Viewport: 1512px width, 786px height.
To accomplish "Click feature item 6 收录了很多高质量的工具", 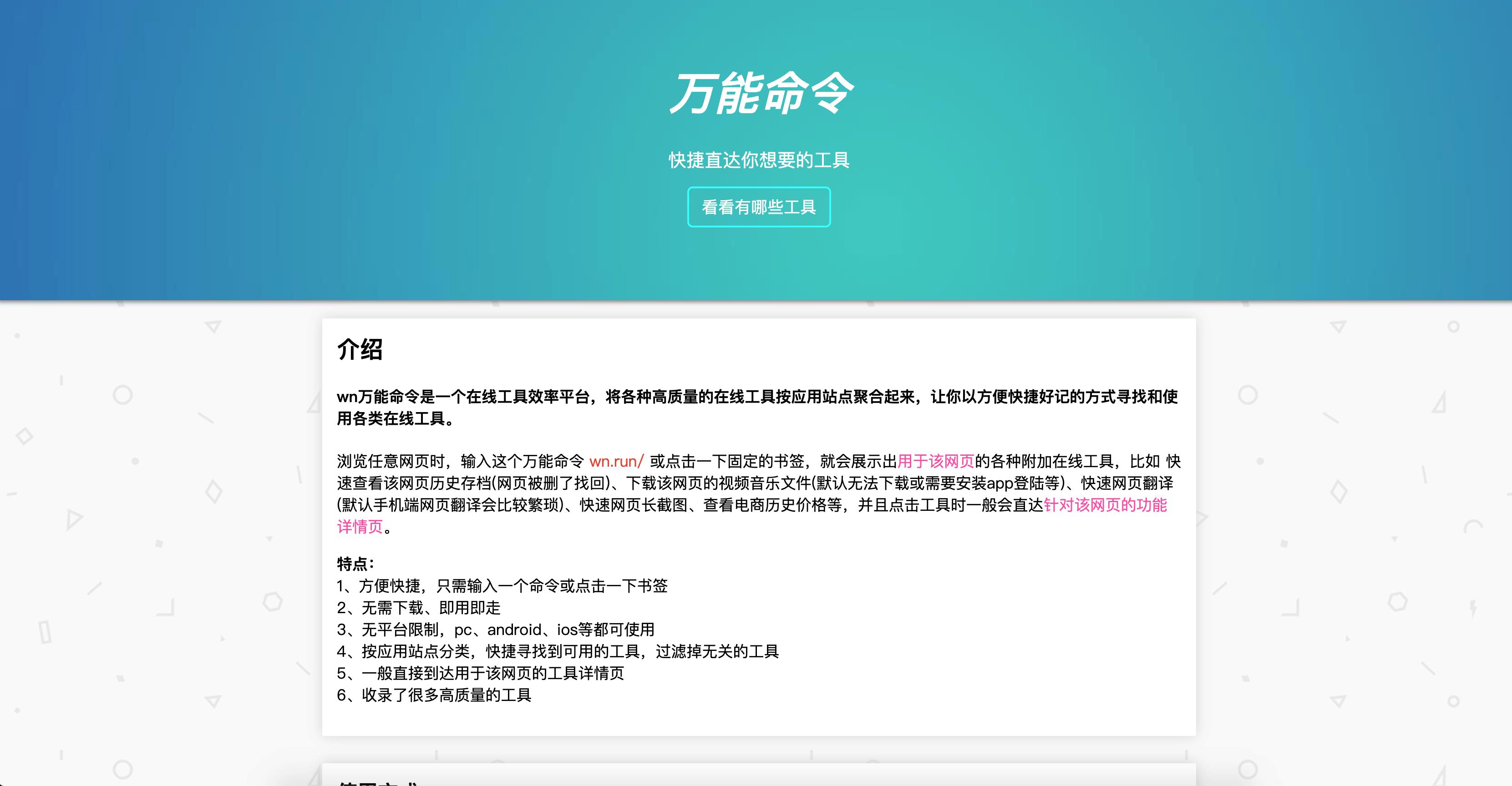I will pyautogui.click(x=434, y=695).
